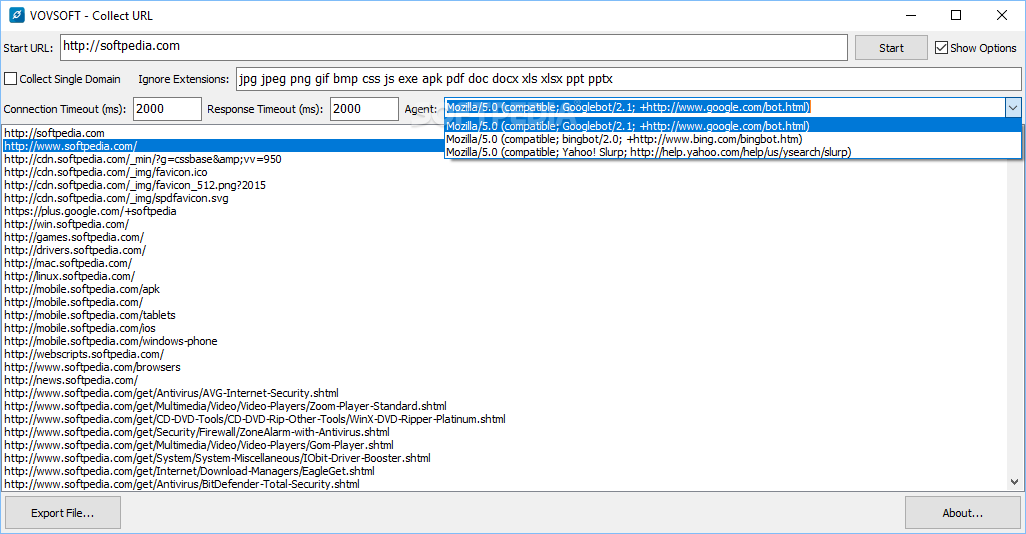Click the VOVSOFT app icon in title bar
Viewport: 1026px width, 534px height.
tap(16, 15)
